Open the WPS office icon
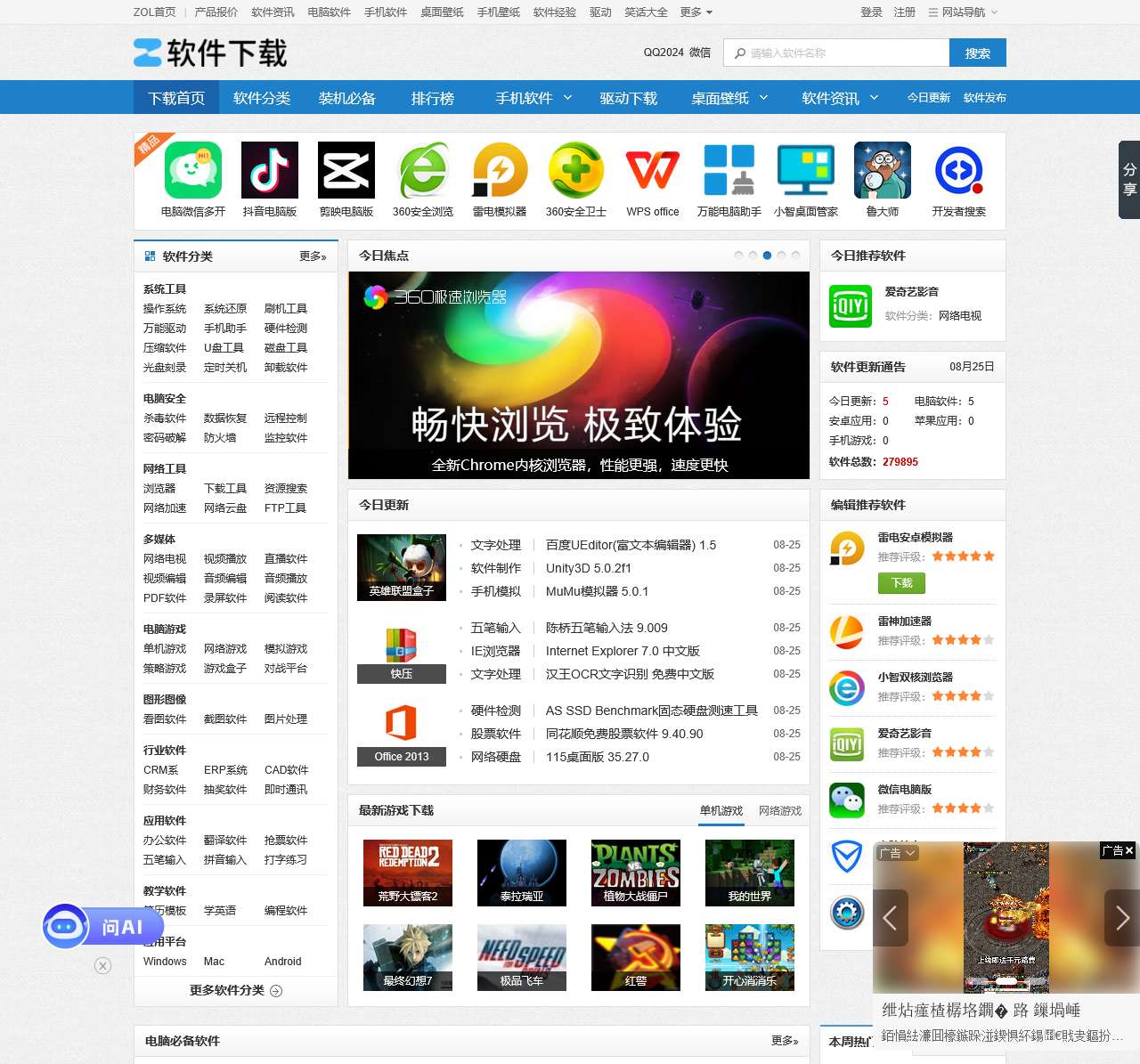1140x1064 pixels. point(653,170)
